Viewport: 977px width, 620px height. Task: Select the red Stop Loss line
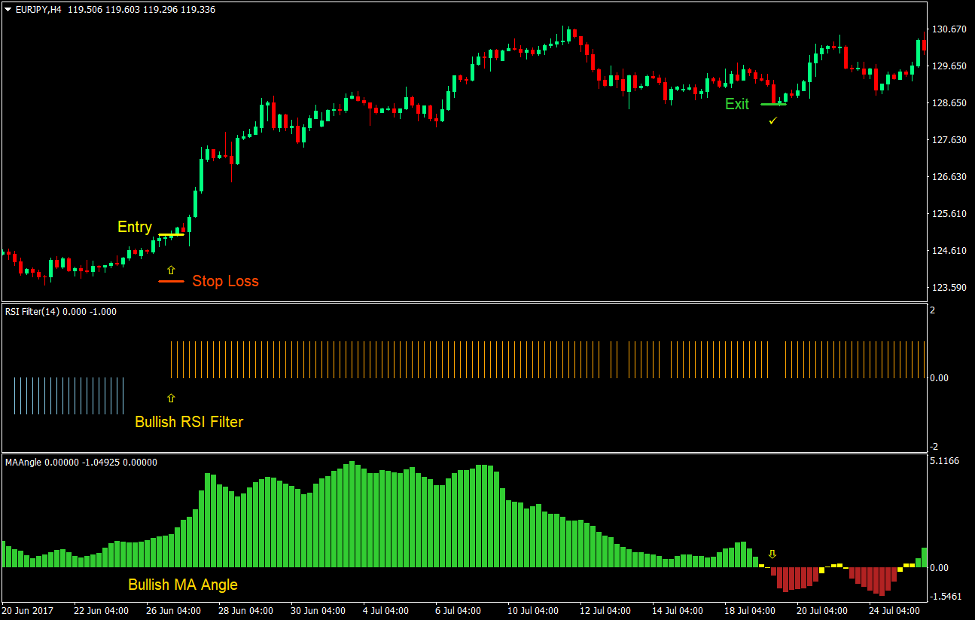coord(170,282)
